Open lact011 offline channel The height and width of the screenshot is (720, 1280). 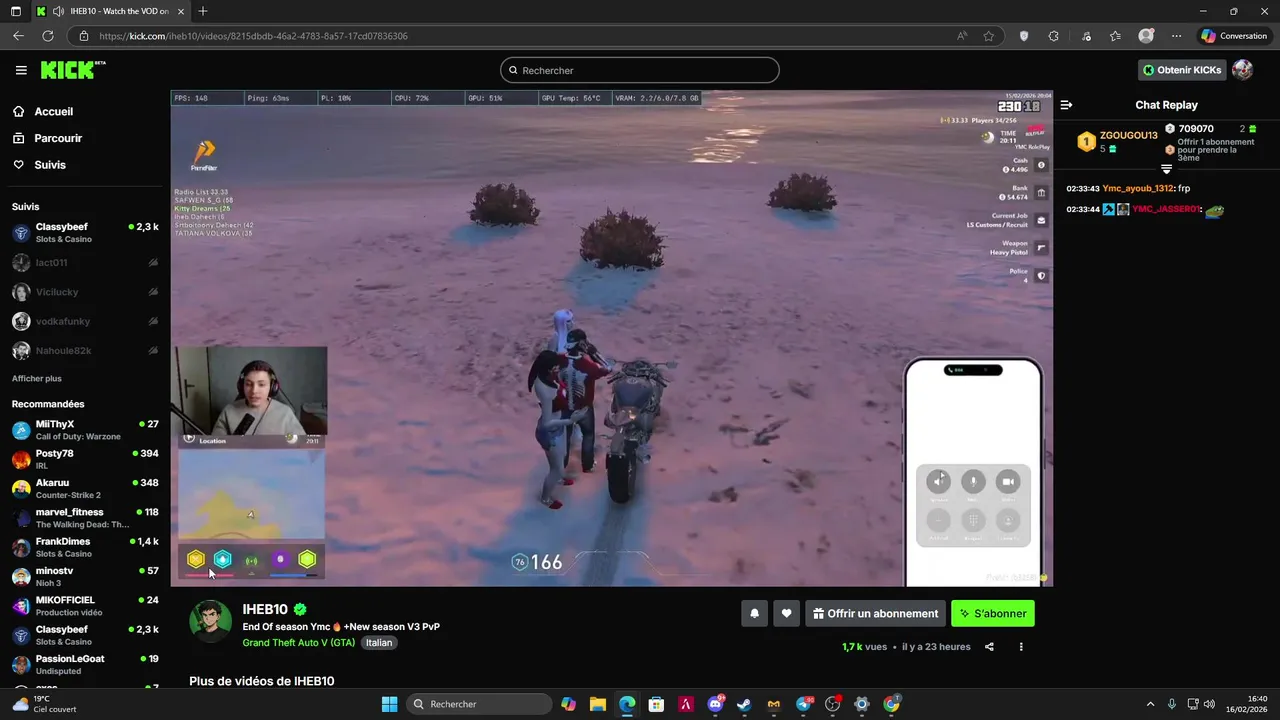point(85,263)
